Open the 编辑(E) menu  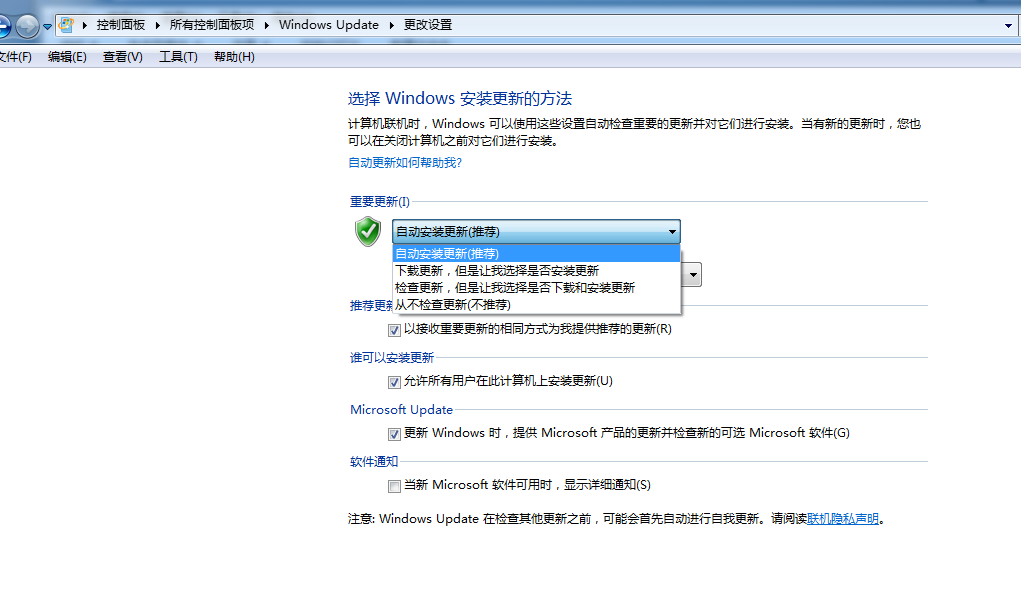pyautogui.click(x=67, y=57)
